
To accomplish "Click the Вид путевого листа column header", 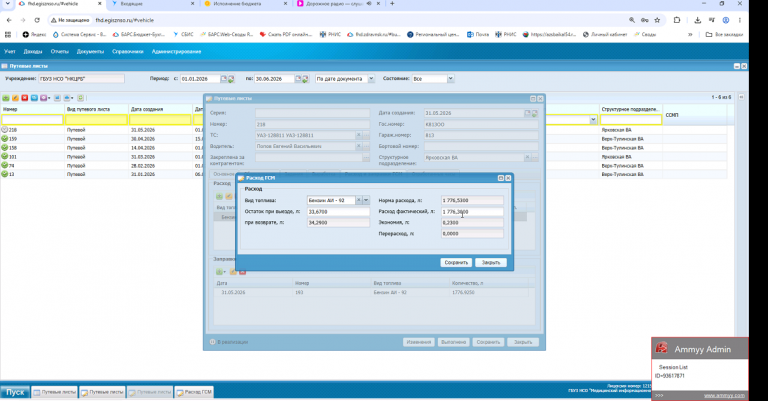I will coord(96,109).
